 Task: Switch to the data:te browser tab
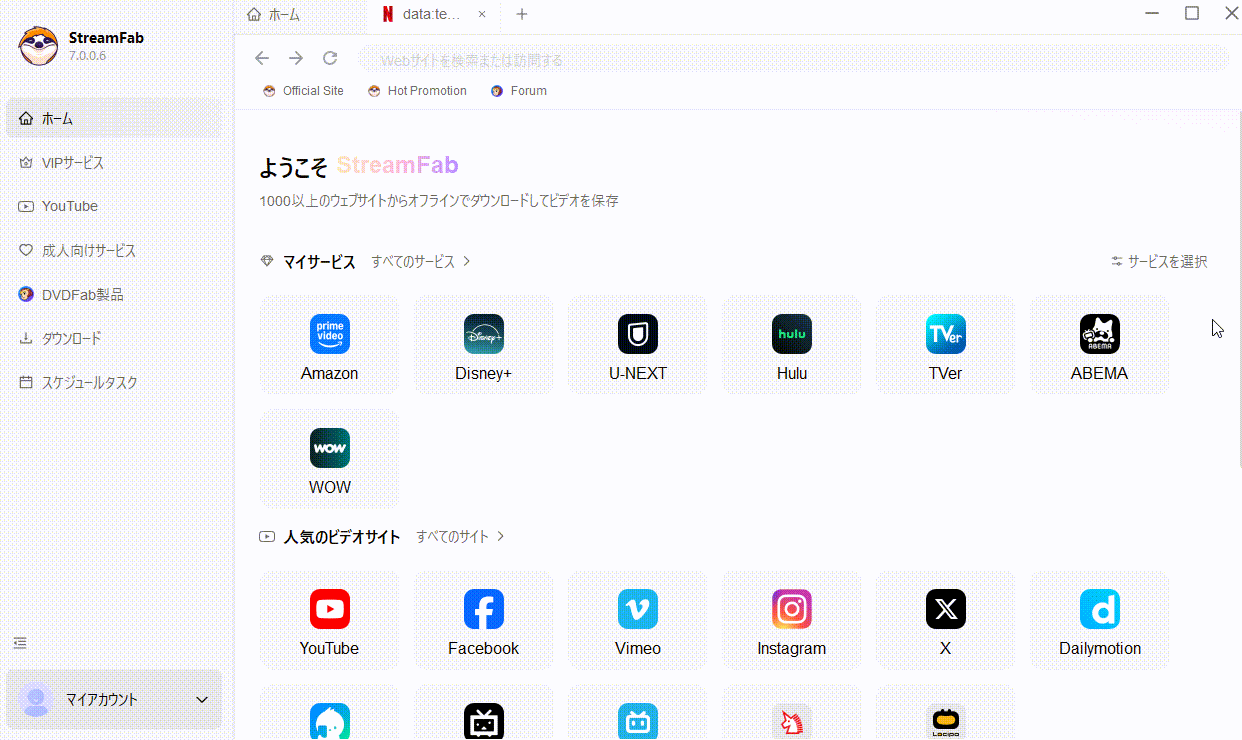[x=424, y=14]
